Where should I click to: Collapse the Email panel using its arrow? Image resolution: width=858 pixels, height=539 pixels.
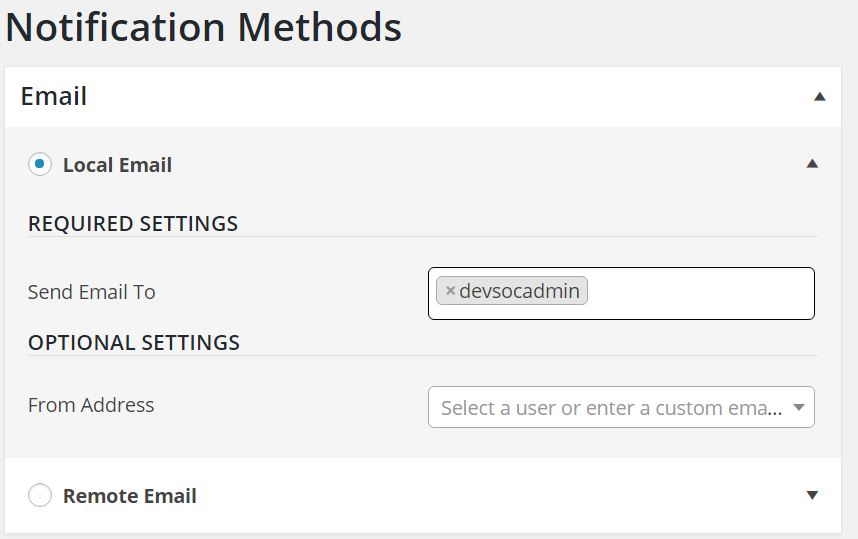pos(819,97)
